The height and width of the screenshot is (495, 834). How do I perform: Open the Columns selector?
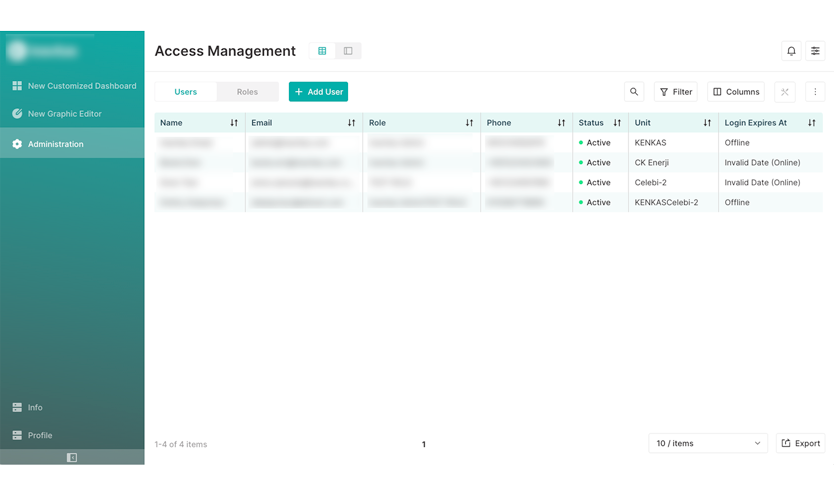click(x=736, y=92)
